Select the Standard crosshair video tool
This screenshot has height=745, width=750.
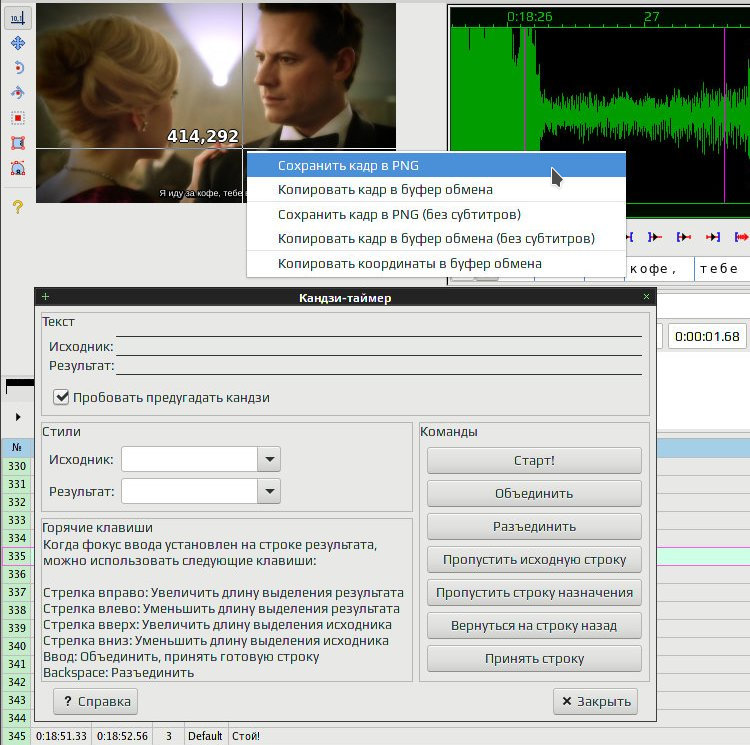[18, 19]
